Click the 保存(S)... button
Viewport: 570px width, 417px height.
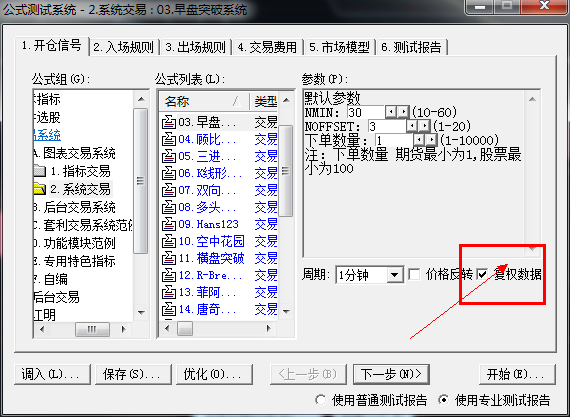[x=133, y=374]
